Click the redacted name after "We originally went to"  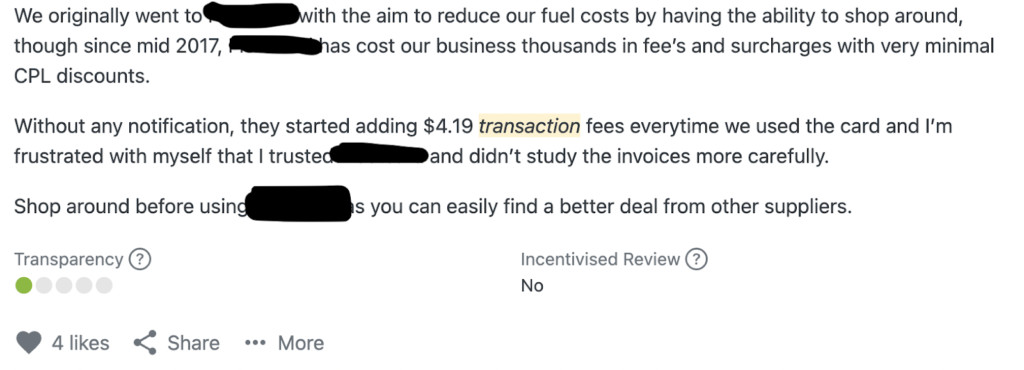[x=251, y=16]
